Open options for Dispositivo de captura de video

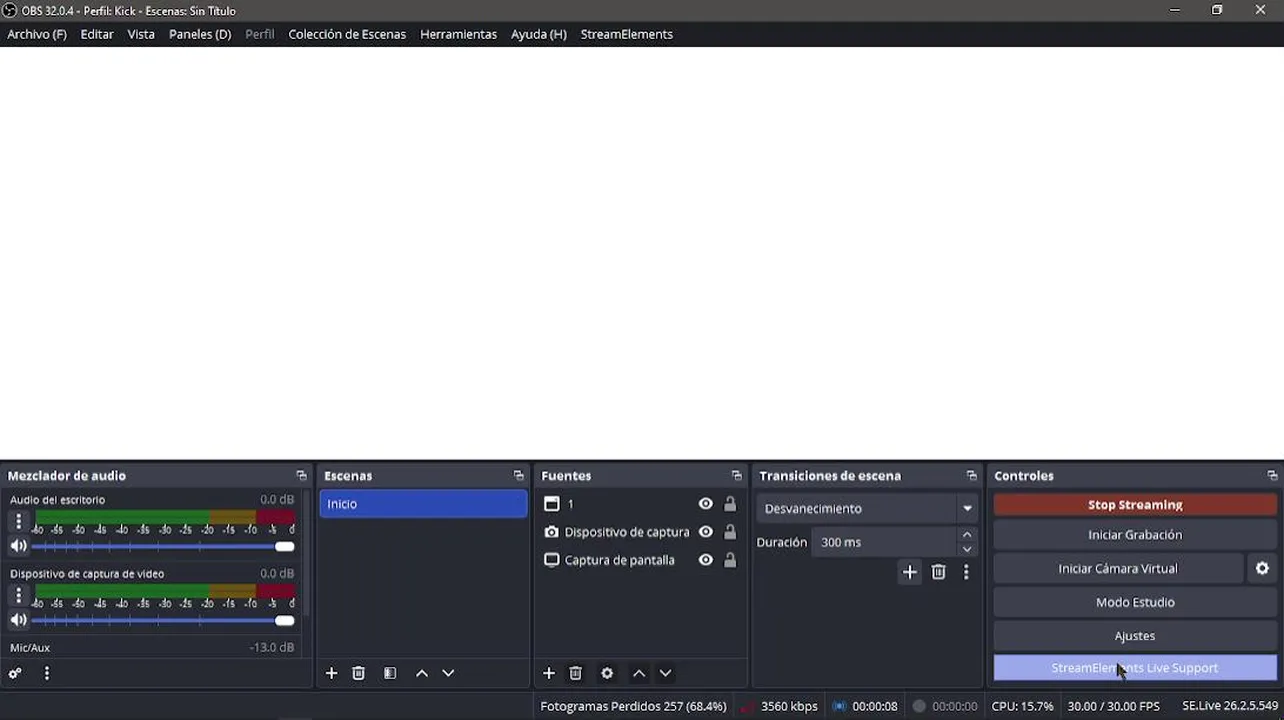coord(18,595)
